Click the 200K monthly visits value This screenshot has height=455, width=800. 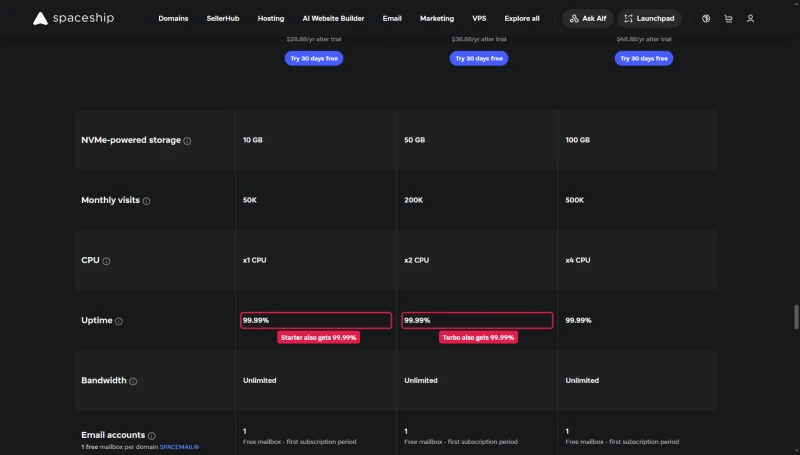click(x=413, y=200)
